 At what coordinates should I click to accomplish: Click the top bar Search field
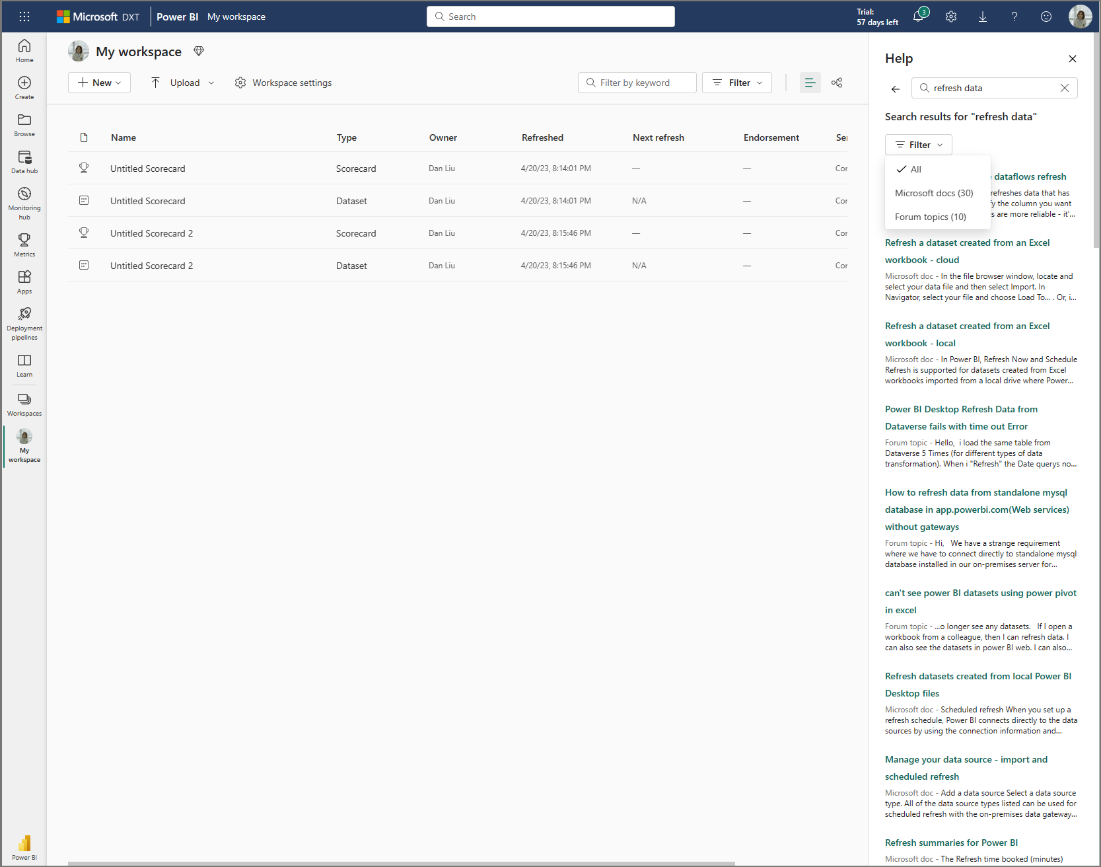point(550,16)
